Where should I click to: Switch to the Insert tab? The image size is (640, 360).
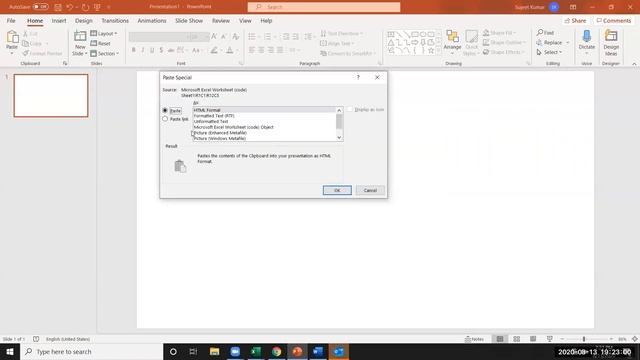pos(59,20)
